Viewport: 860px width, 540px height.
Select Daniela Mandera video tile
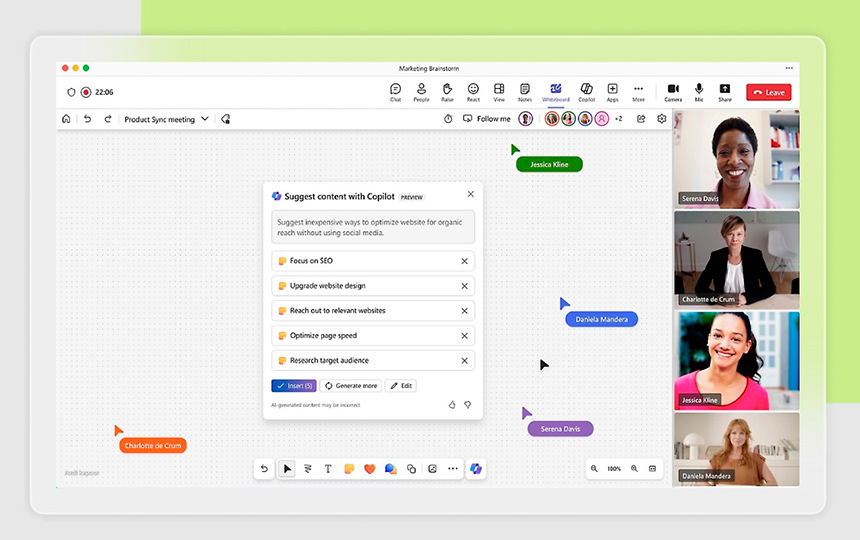737,450
